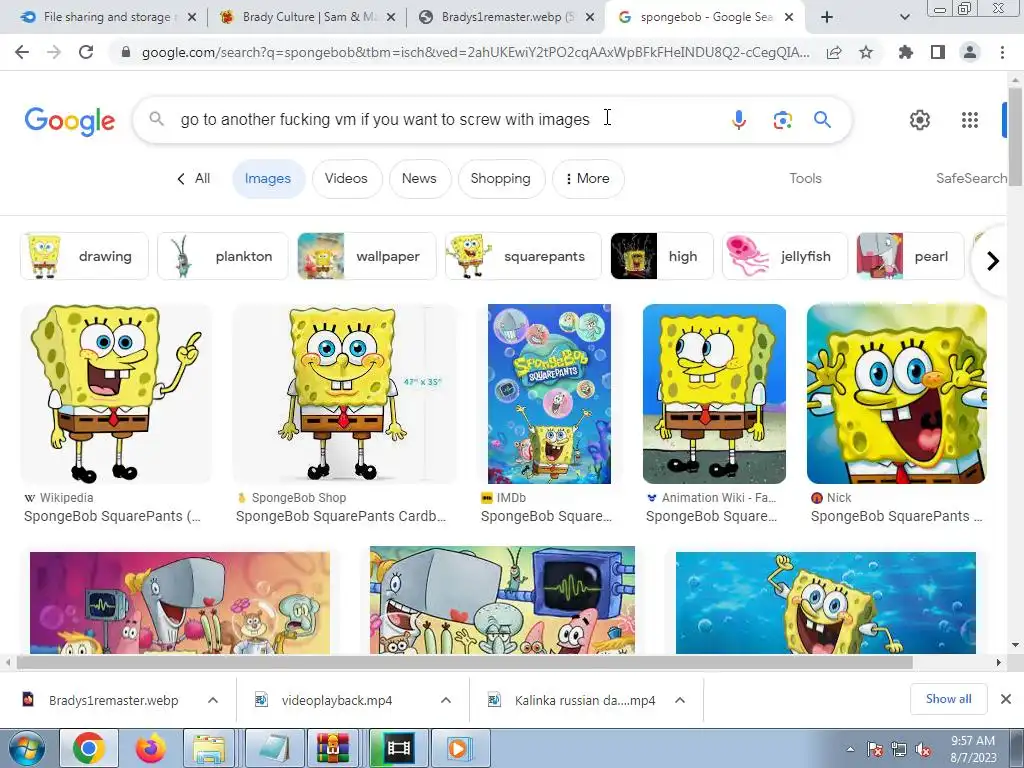The height and width of the screenshot is (768, 1024).
Task: Open the Google apps grid
Action: click(x=970, y=120)
